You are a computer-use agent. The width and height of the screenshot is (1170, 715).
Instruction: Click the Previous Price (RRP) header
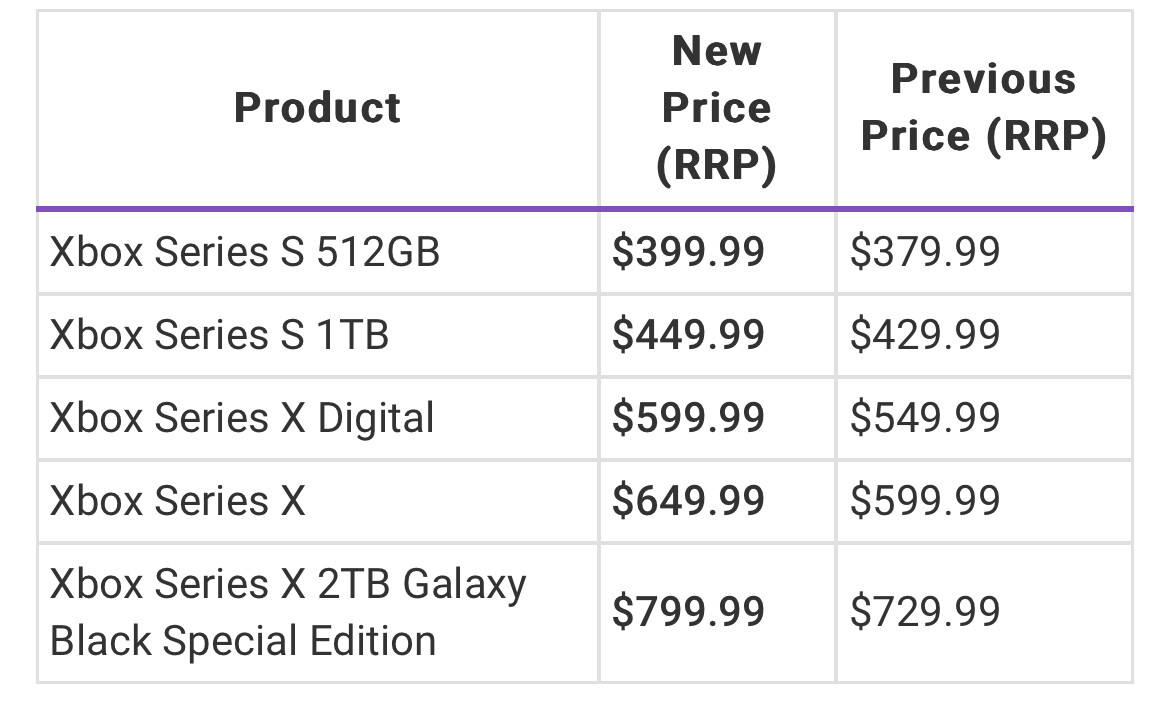[984, 108]
